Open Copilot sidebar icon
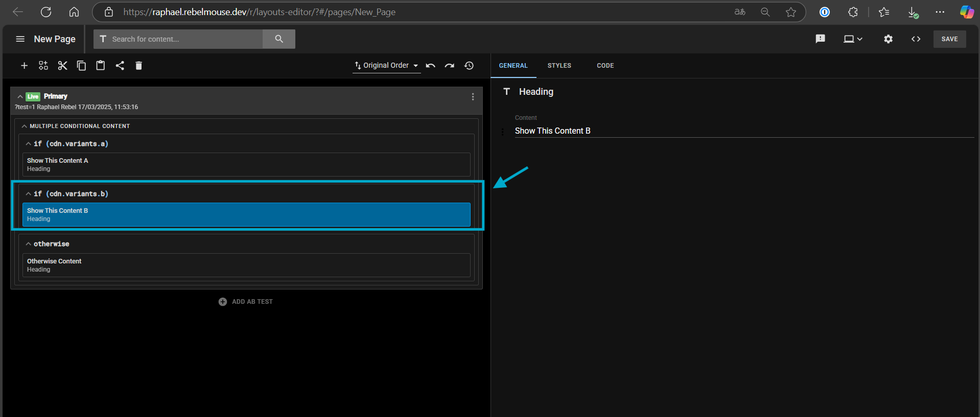 pos(966,12)
